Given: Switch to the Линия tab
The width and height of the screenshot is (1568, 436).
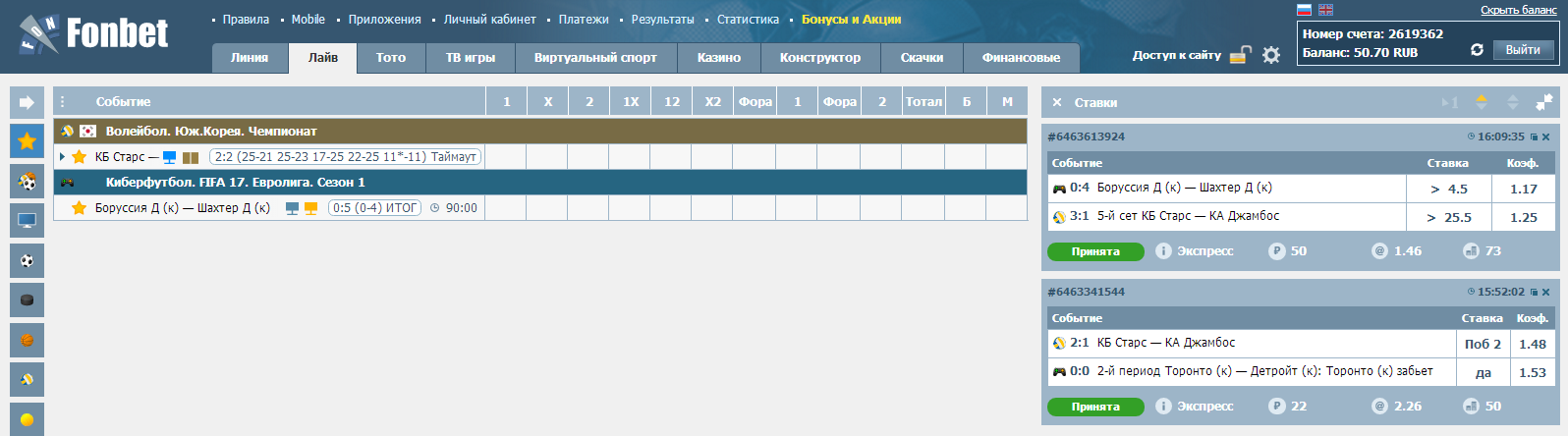Looking at the screenshot, I should 250,58.
